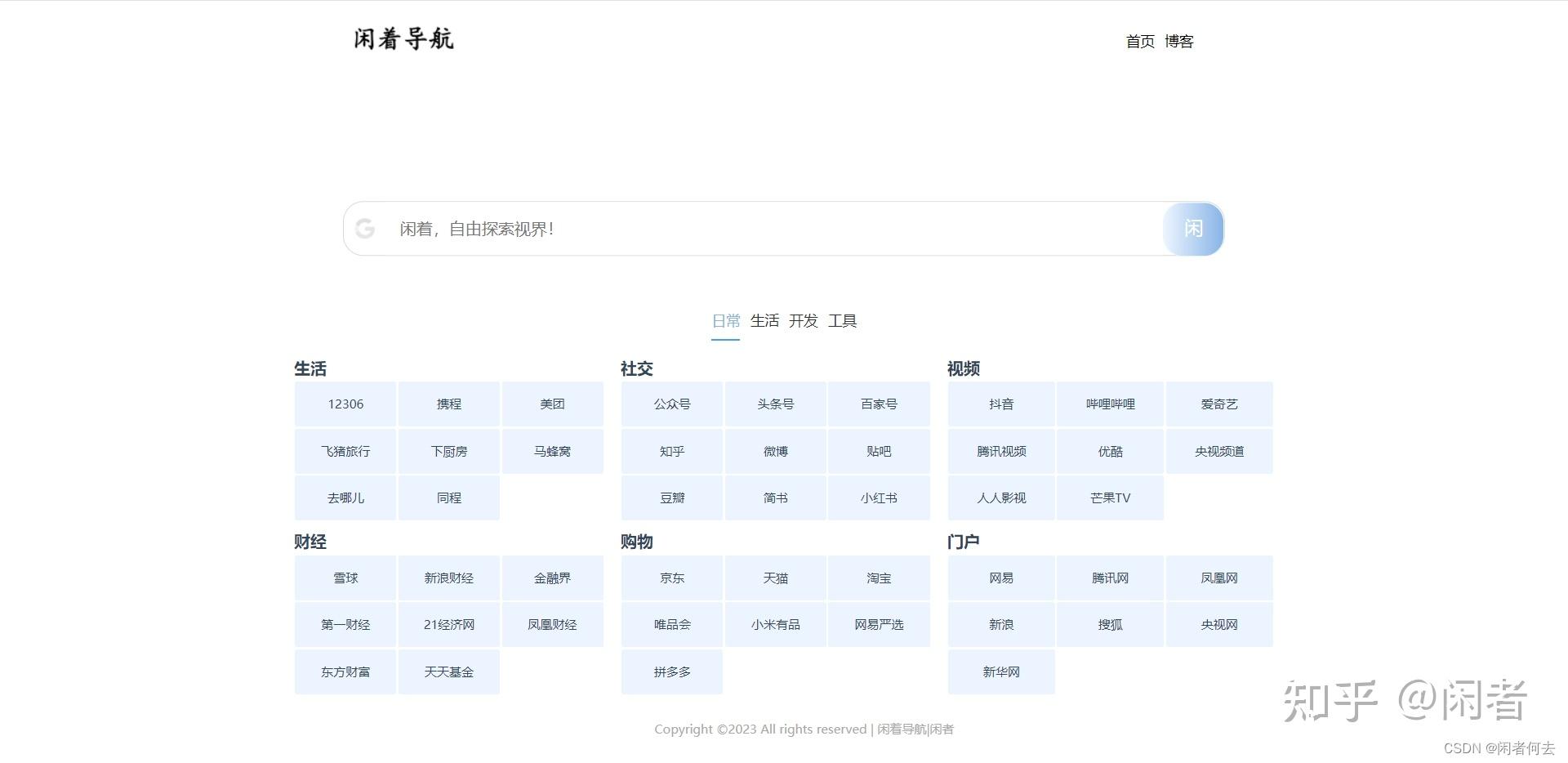Click the 闲 search button
This screenshot has width=1568, height=763.
click(1193, 229)
